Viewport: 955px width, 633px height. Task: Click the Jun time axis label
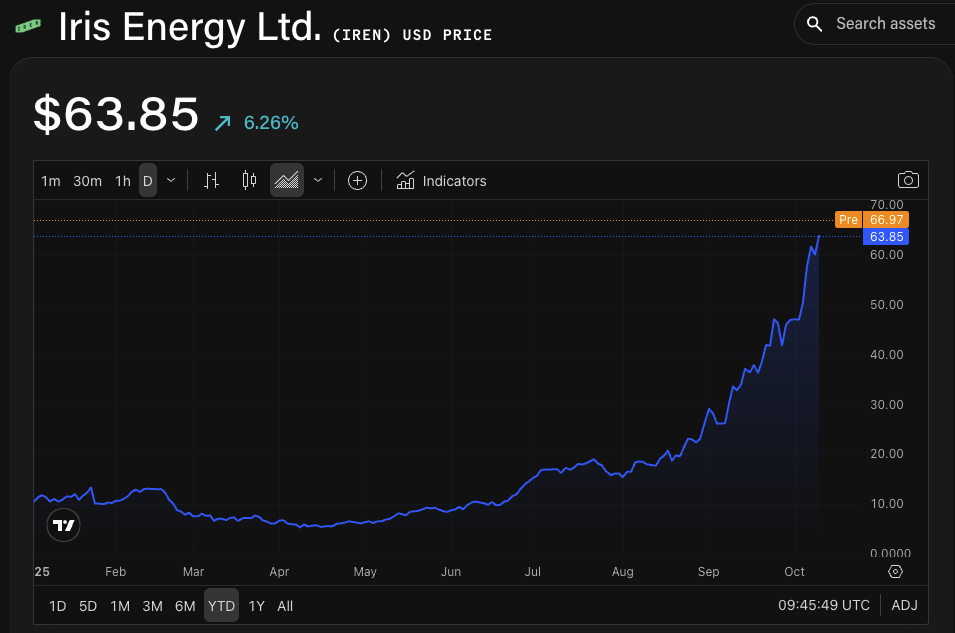click(x=451, y=571)
